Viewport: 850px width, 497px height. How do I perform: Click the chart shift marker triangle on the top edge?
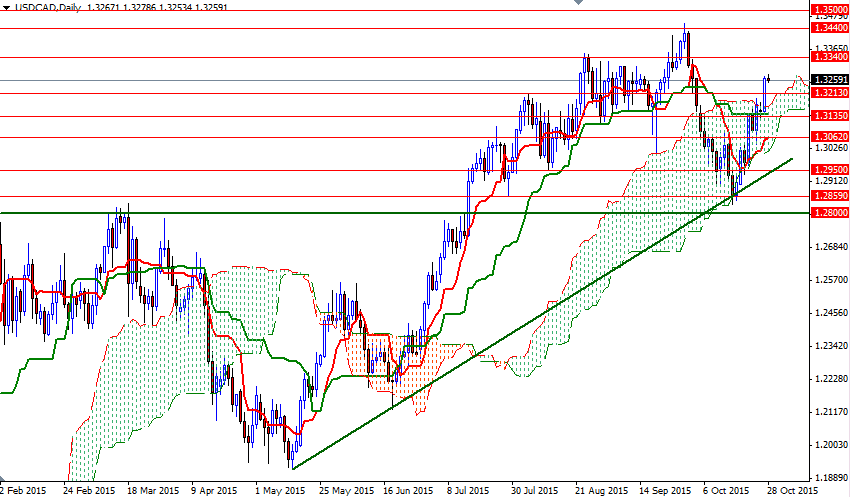coord(578,2)
